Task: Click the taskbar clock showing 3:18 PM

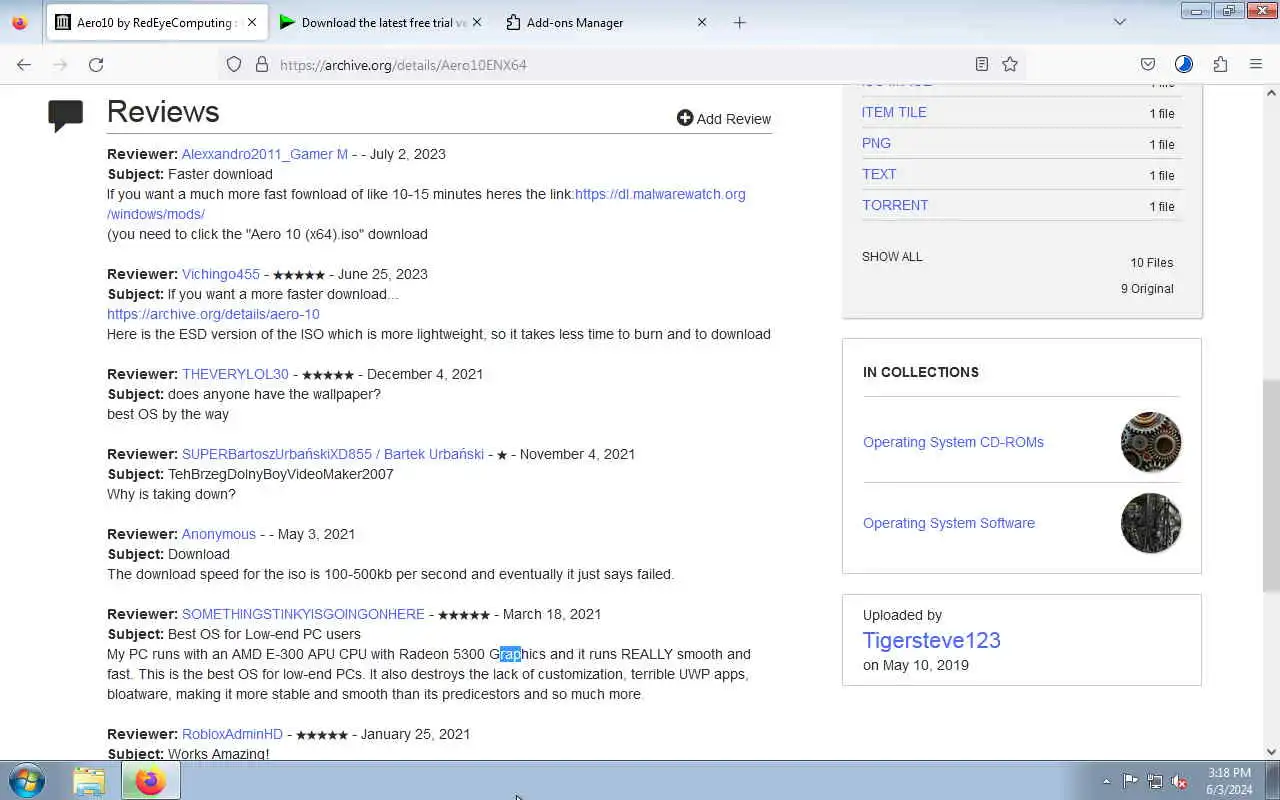Action: (1229, 781)
